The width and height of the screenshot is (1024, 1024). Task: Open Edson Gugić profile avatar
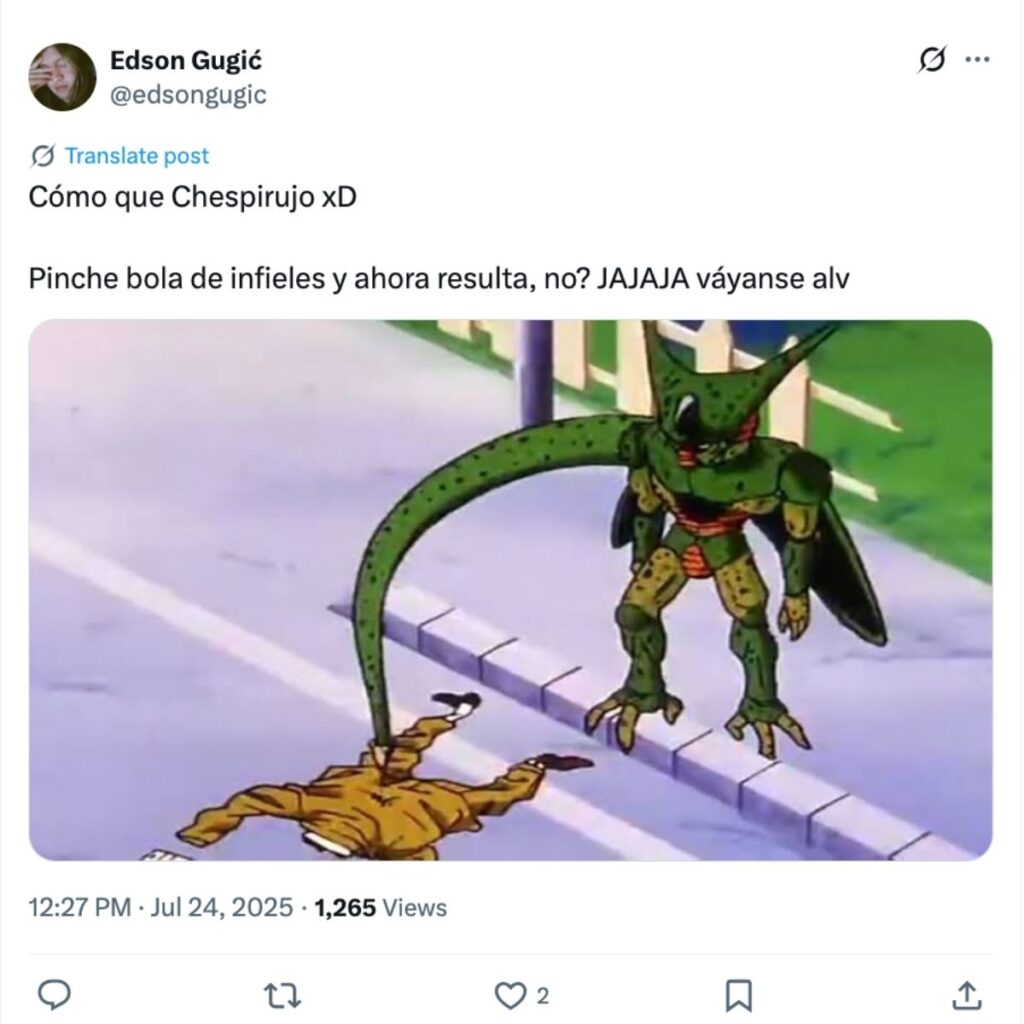[x=62, y=77]
